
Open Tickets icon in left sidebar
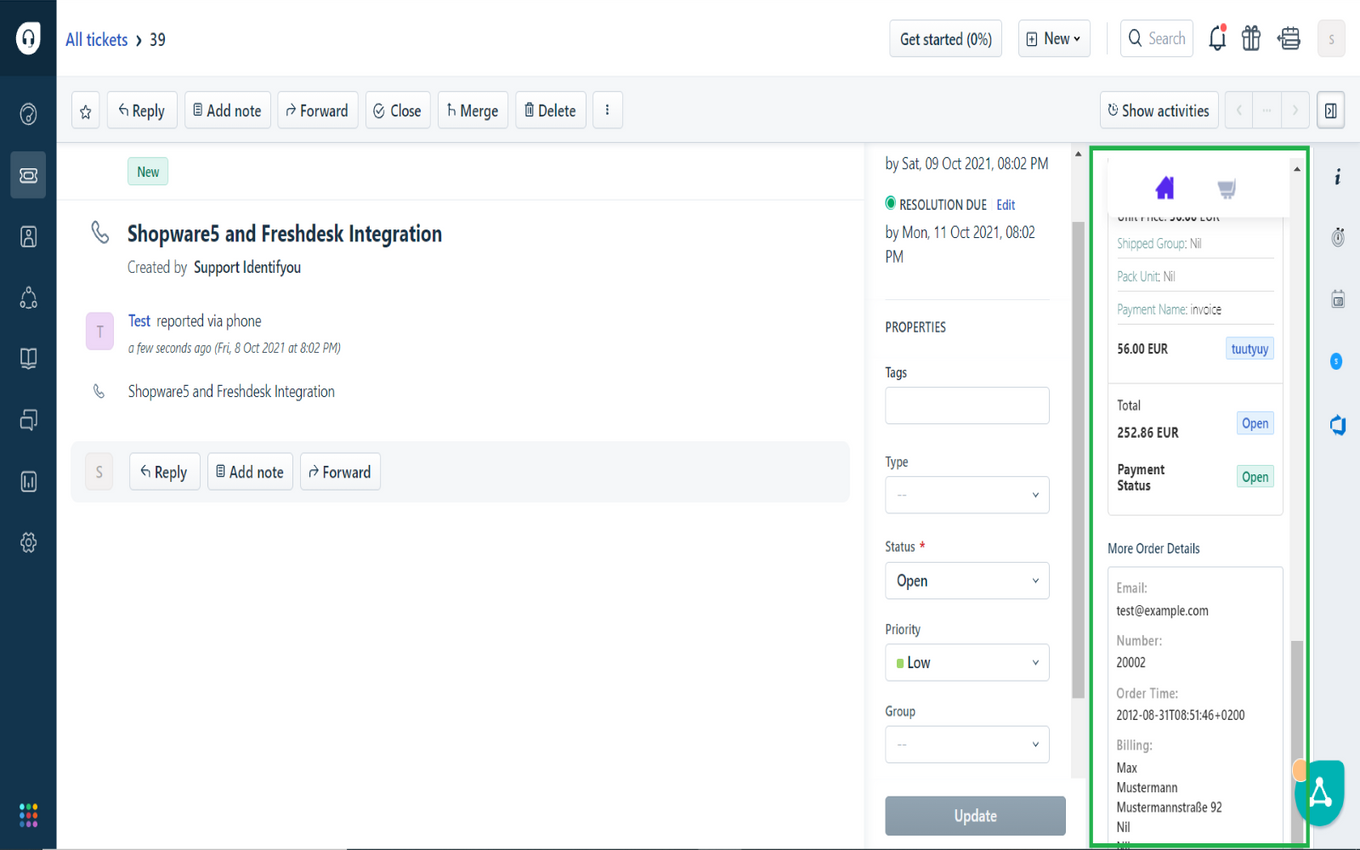28,175
